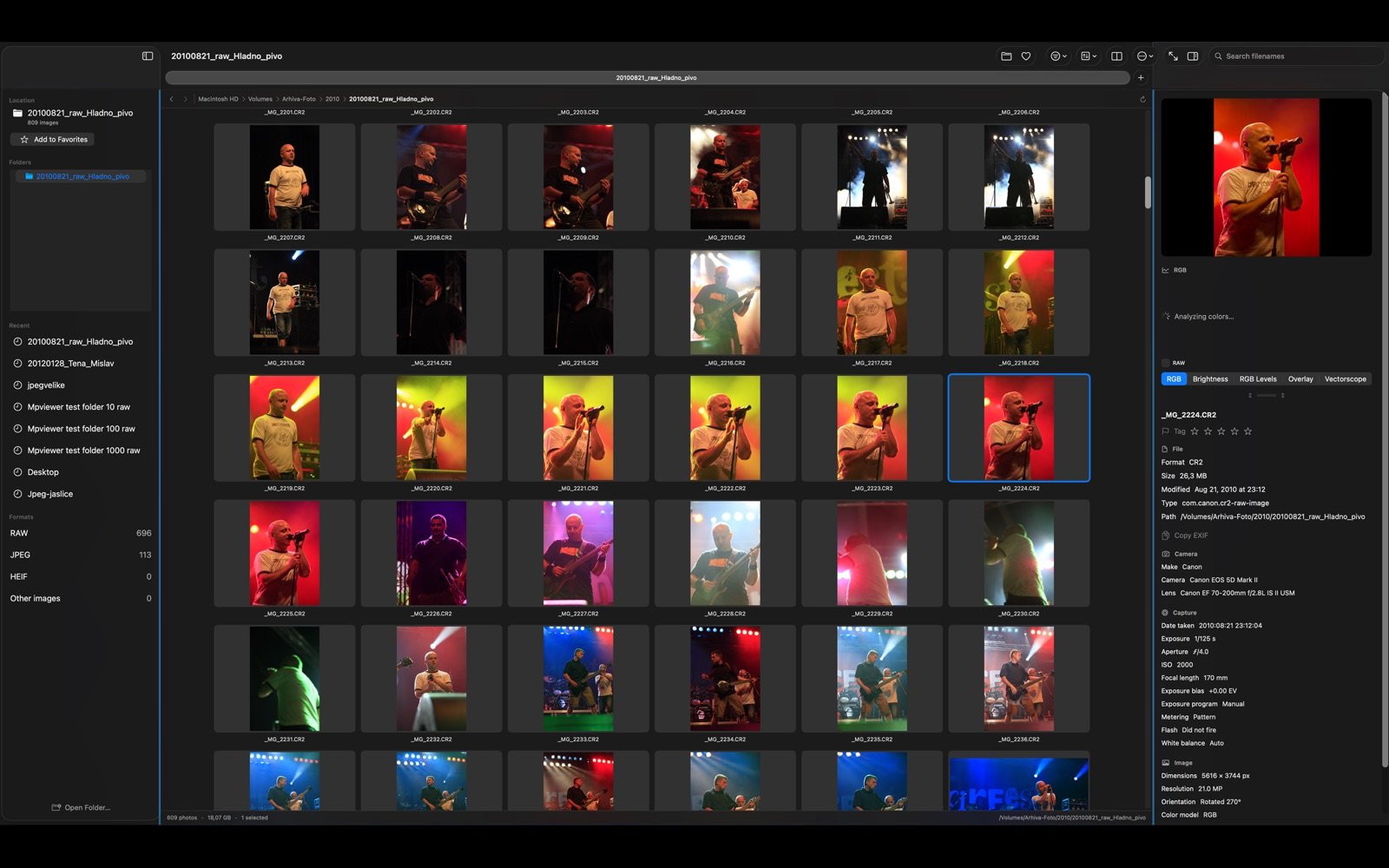The width and height of the screenshot is (1389, 868).
Task: Set the fifth rating star
Action: (1248, 431)
